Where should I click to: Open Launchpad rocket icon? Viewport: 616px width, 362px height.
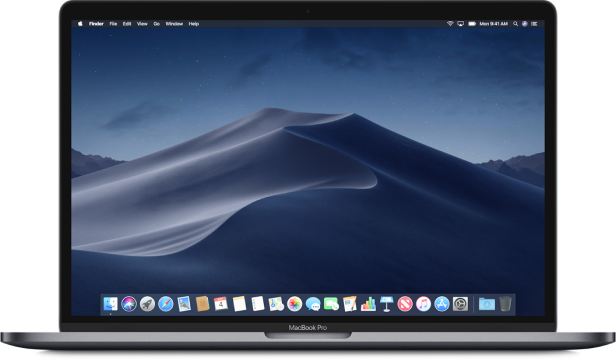point(147,304)
